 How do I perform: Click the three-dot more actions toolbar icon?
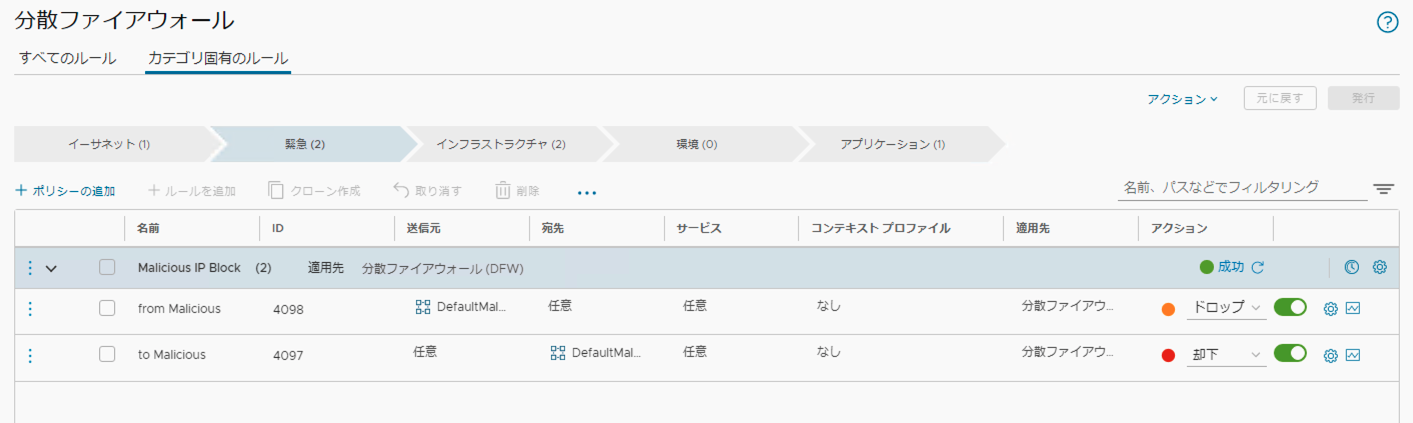pyautogui.click(x=587, y=191)
